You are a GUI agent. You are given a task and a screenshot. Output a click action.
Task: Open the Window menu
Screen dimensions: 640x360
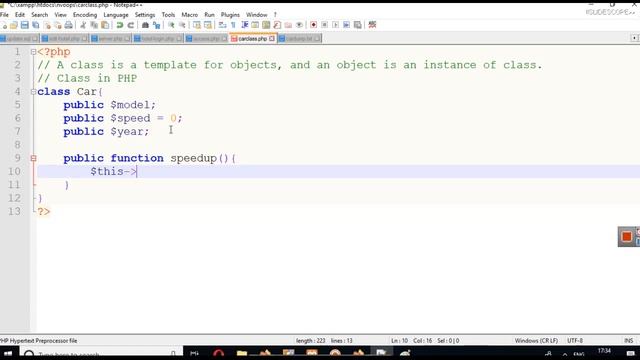click(257, 15)
